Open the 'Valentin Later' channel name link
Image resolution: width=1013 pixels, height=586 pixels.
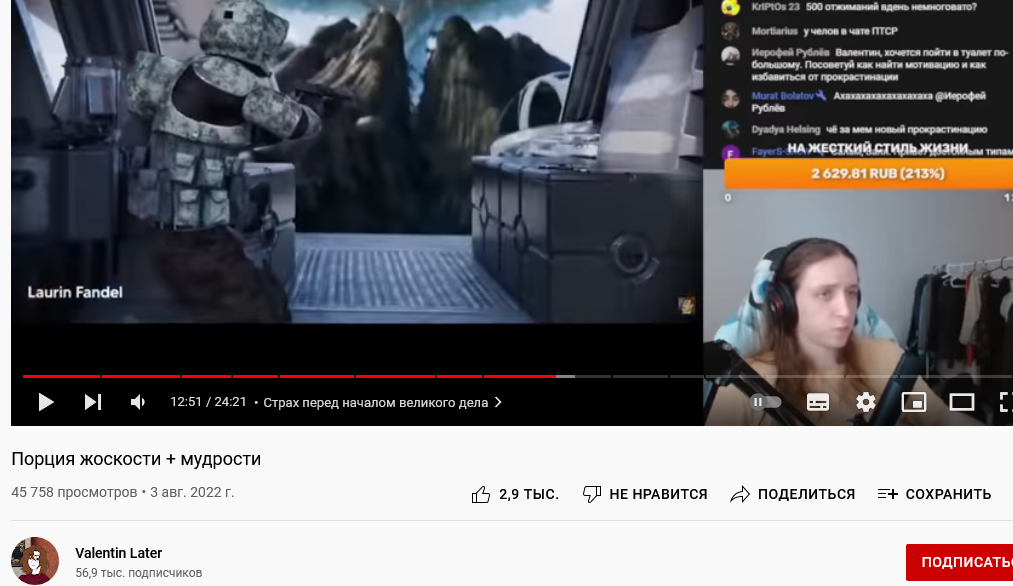[118, 553]
